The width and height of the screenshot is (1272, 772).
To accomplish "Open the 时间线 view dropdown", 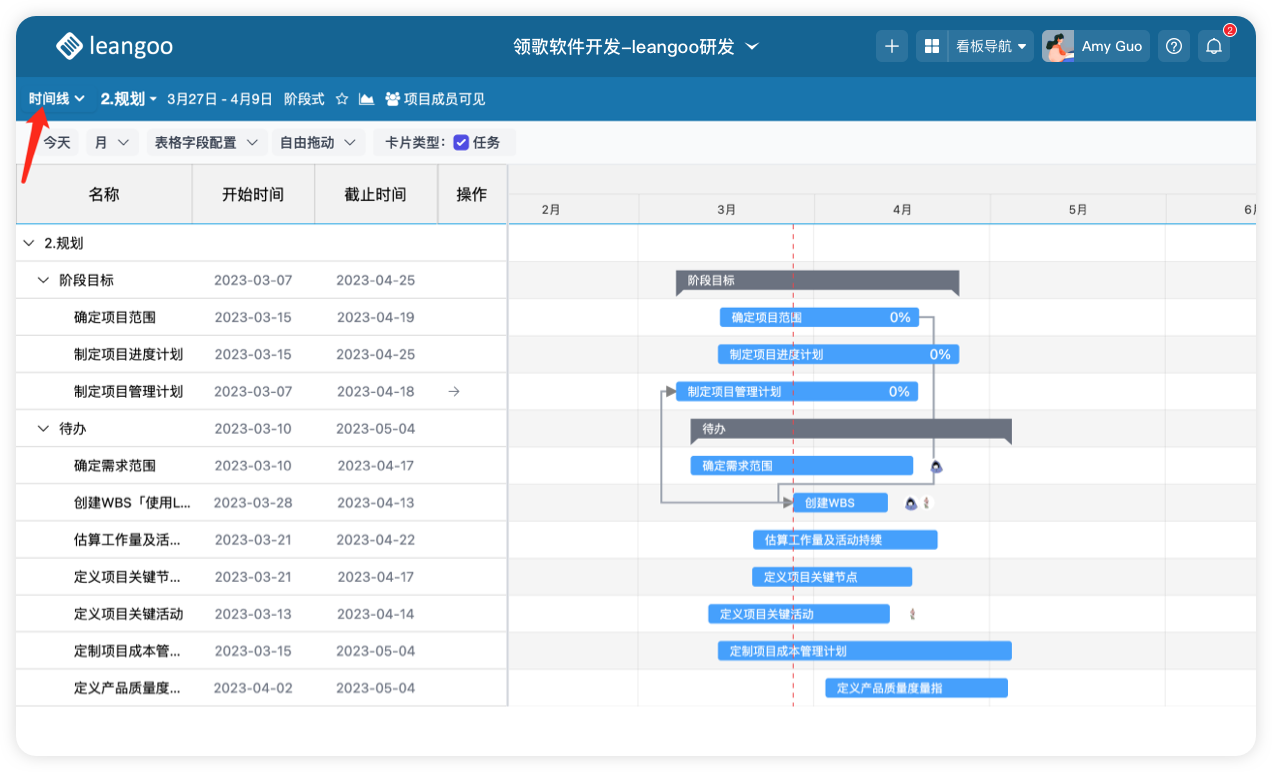I will 56,99.
